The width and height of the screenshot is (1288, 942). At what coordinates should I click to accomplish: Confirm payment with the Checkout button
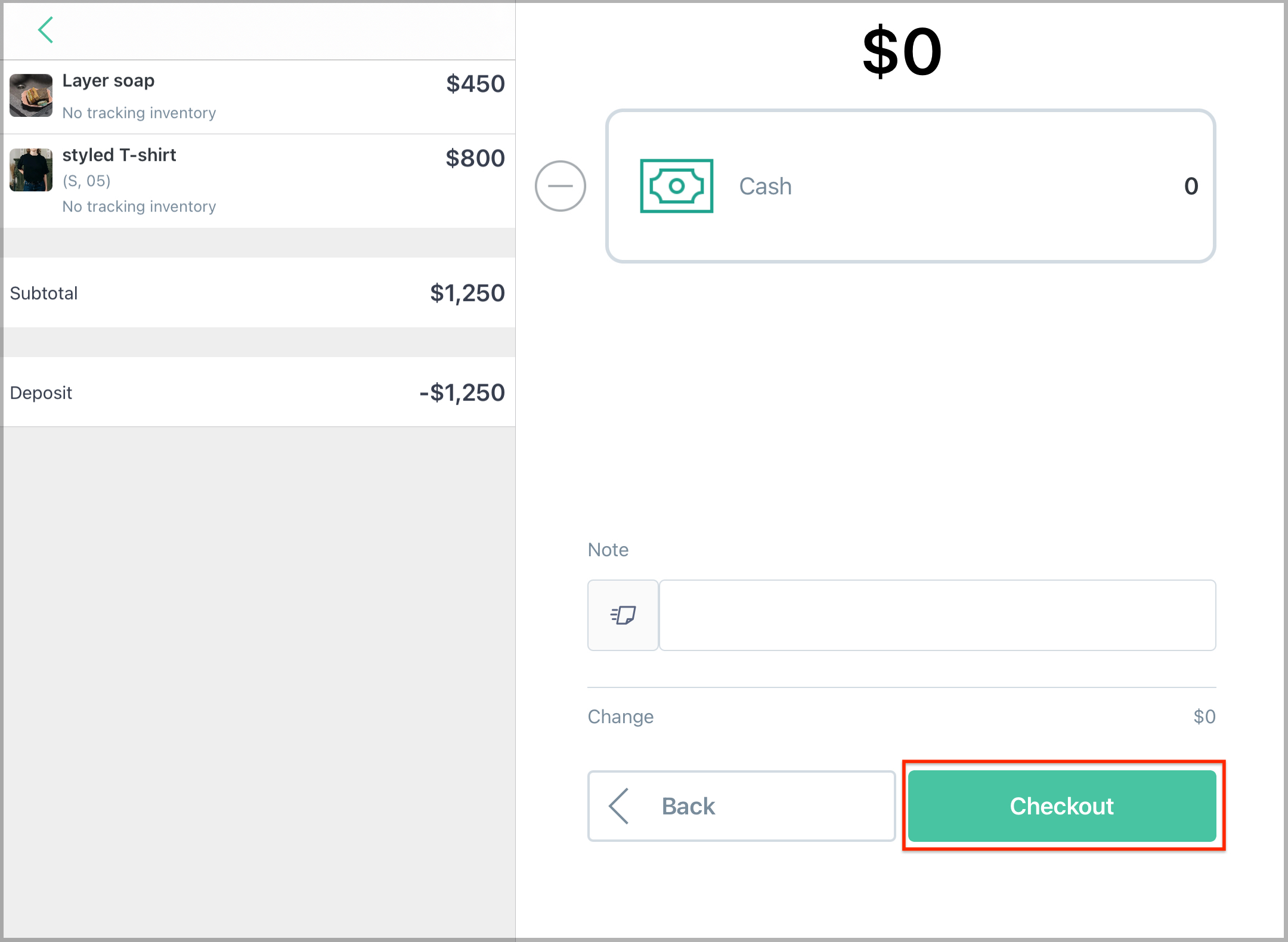pos(1062,806)
